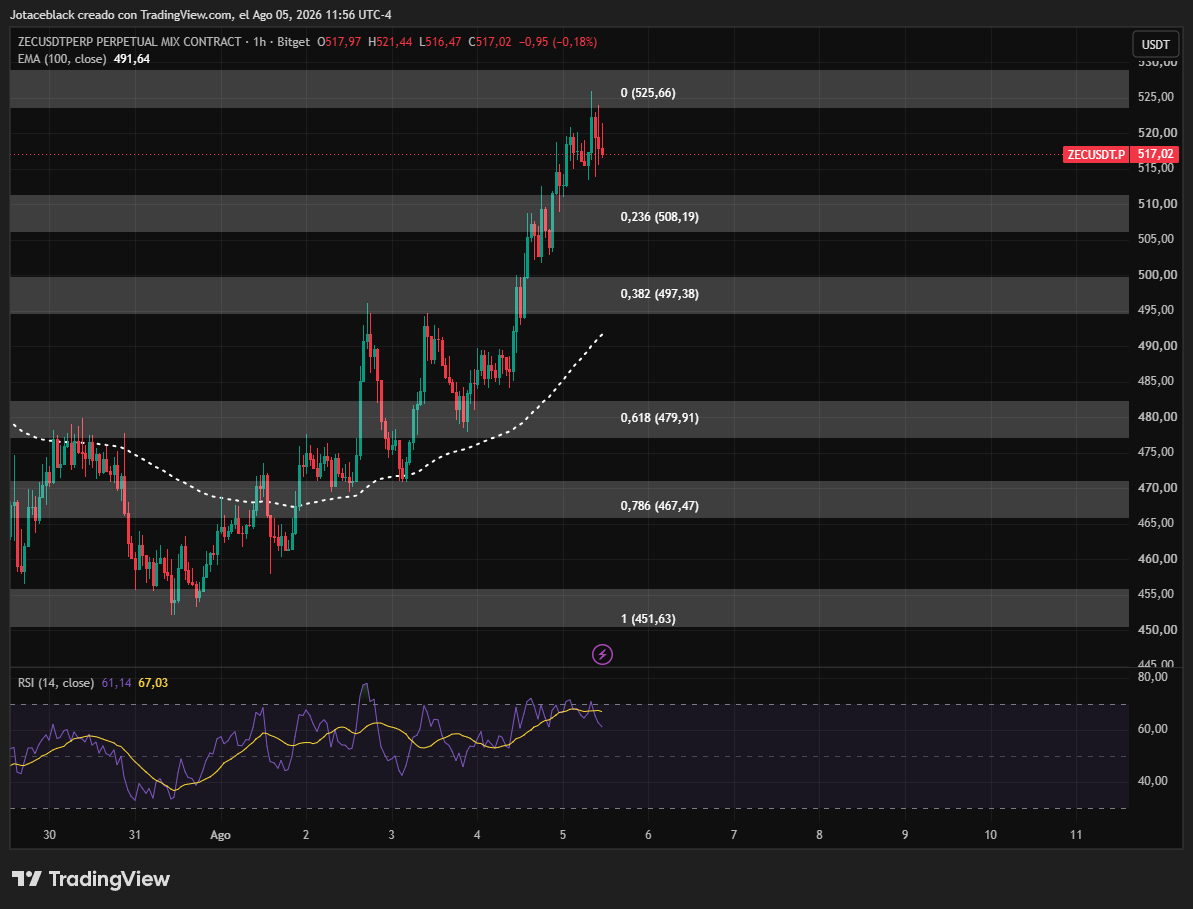
Task: Click the USDT currency button
Action: [x=1155, y=44]
